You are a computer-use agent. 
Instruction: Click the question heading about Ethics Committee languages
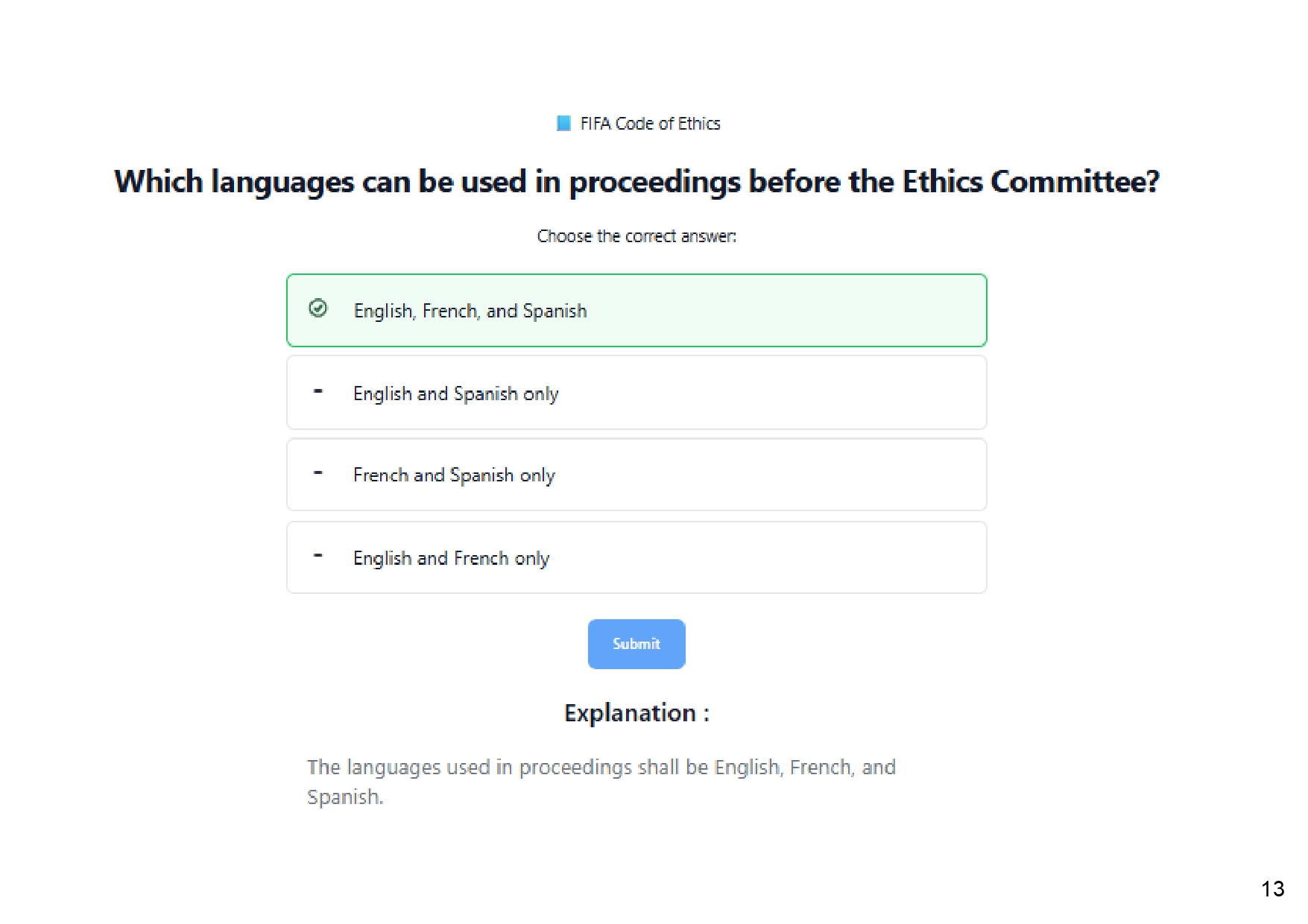tap(637, 182)
